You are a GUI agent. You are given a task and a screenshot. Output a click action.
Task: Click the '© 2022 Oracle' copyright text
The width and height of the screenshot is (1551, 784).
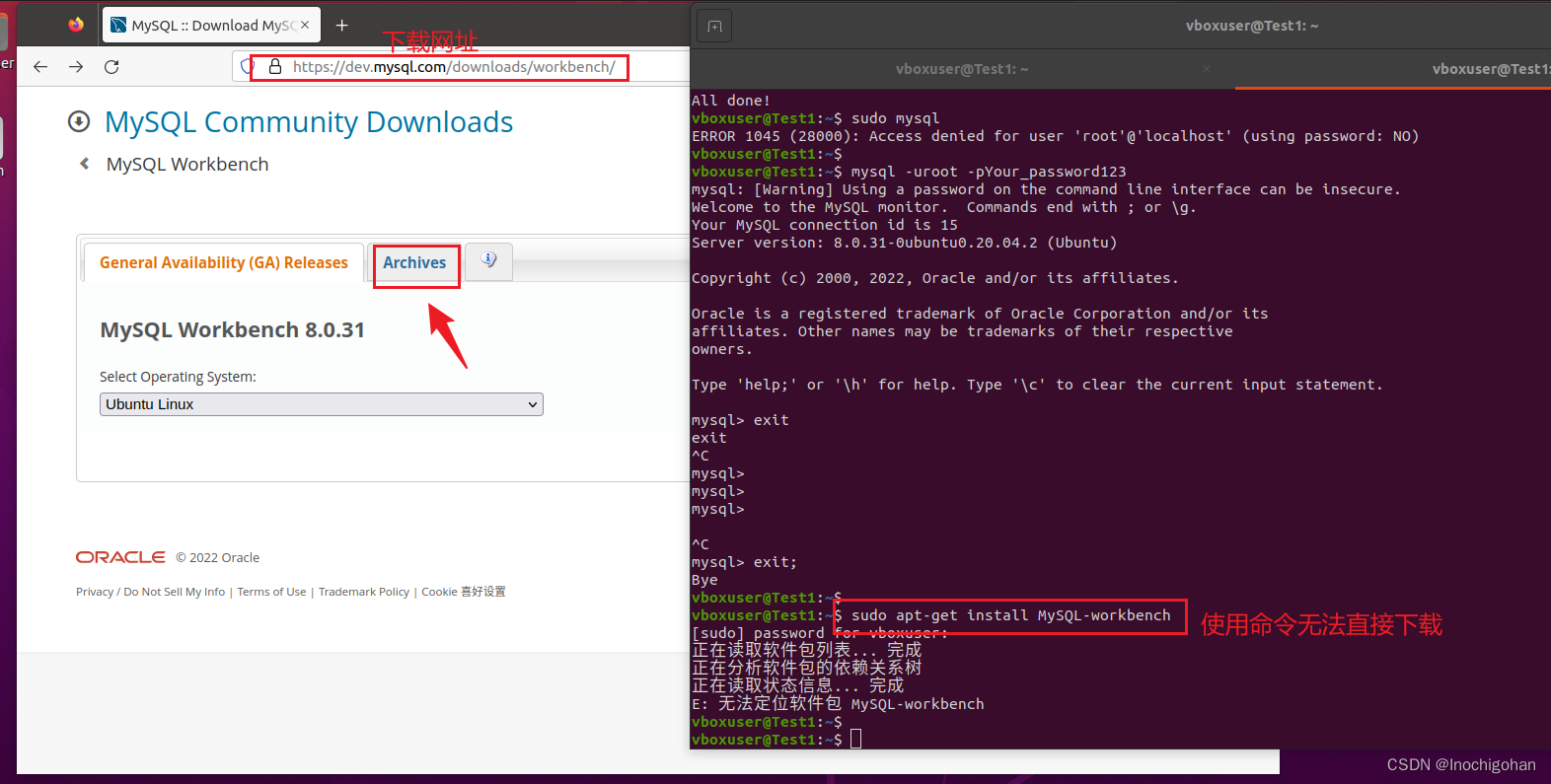click(x=218, y=558)
